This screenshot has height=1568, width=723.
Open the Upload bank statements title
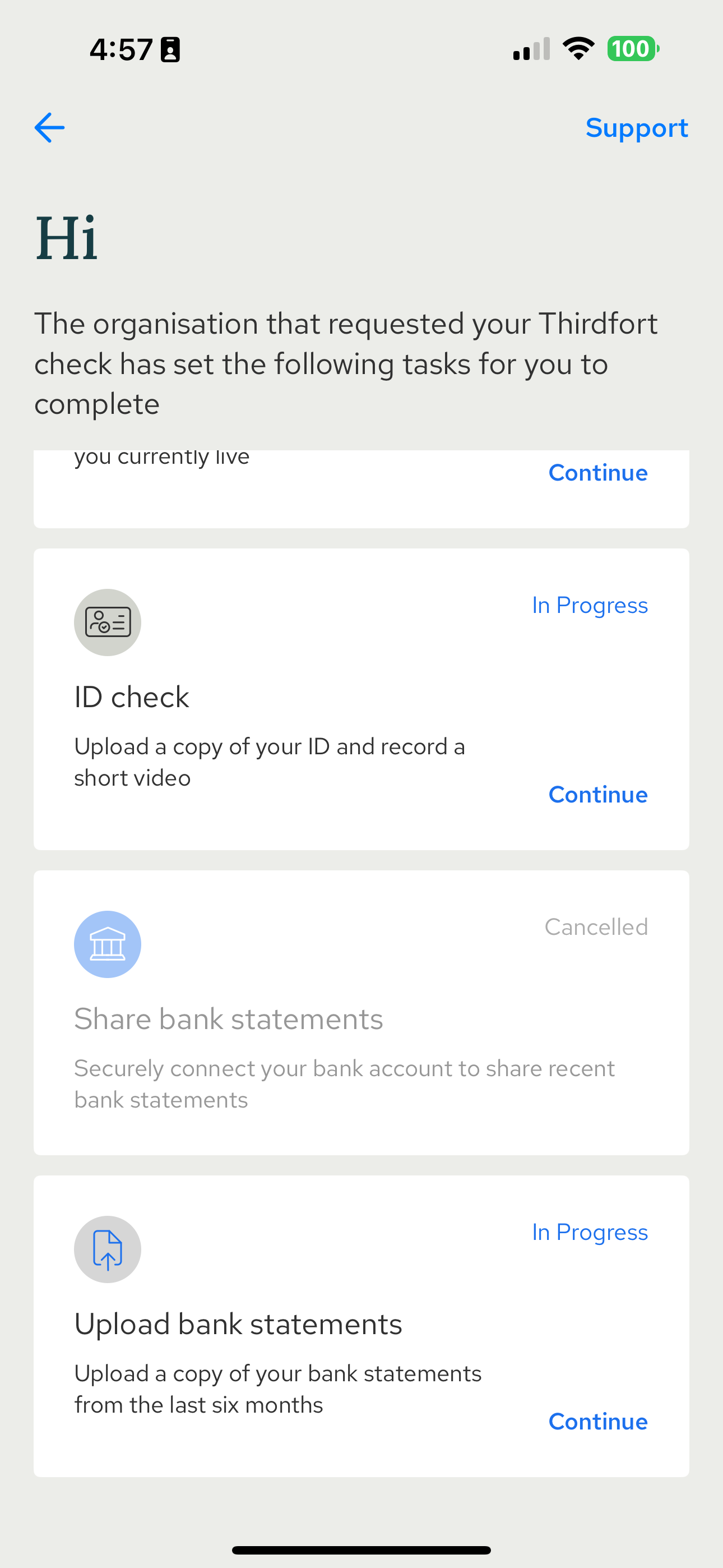(x=238, y=1324)
